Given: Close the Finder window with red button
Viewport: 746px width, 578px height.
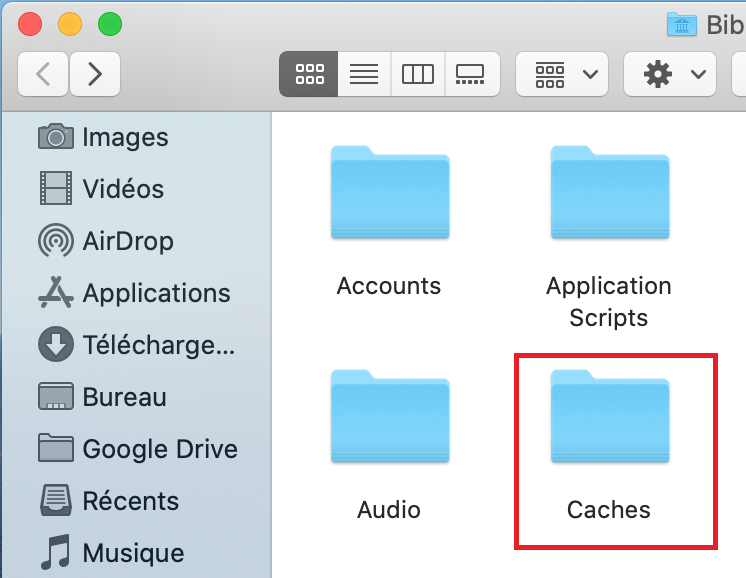Looking at the screenshot, I should 30,24.
